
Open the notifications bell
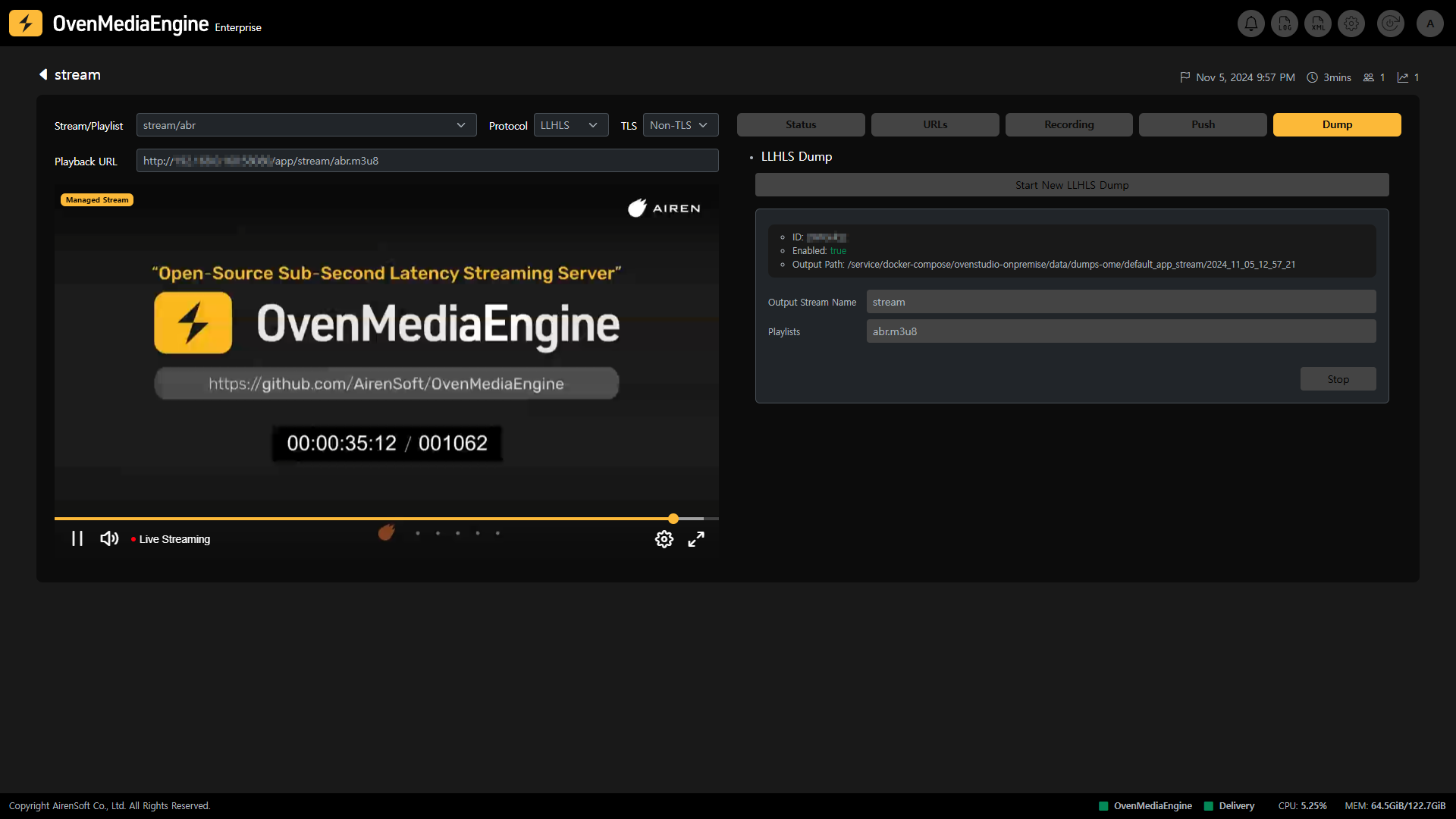1250,24
